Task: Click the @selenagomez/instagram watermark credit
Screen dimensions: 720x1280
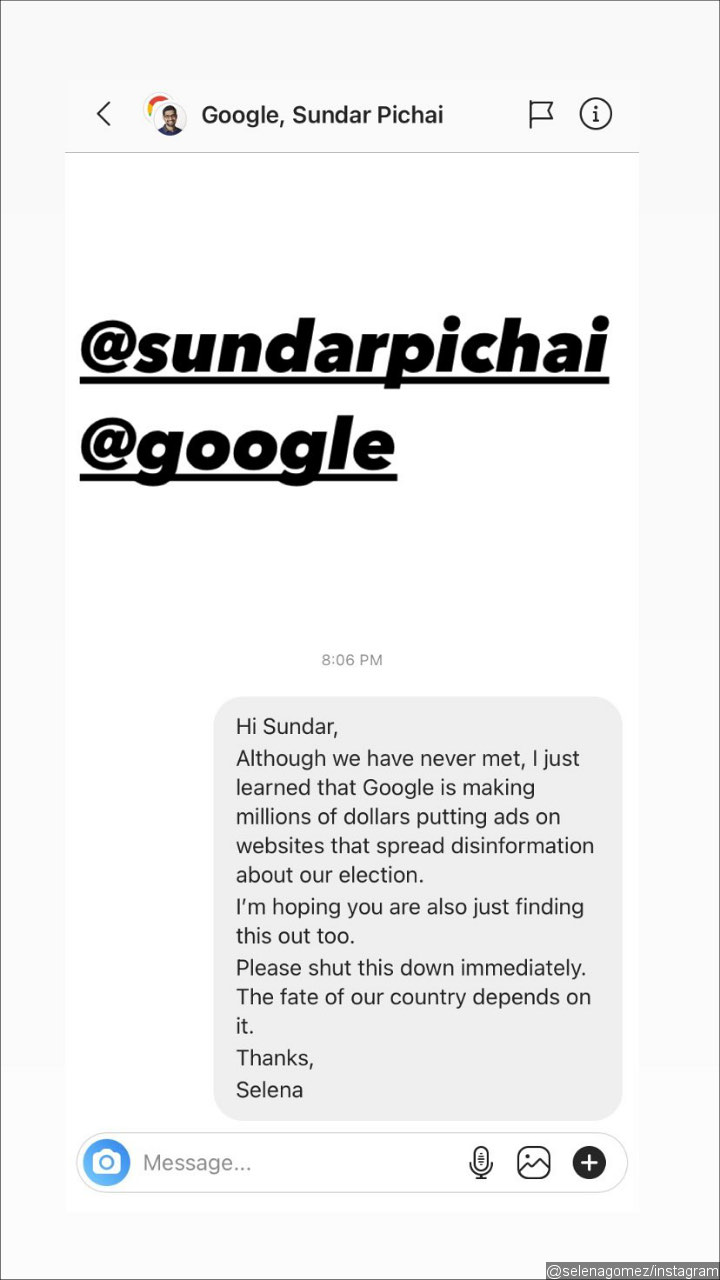Action: 632,1270
